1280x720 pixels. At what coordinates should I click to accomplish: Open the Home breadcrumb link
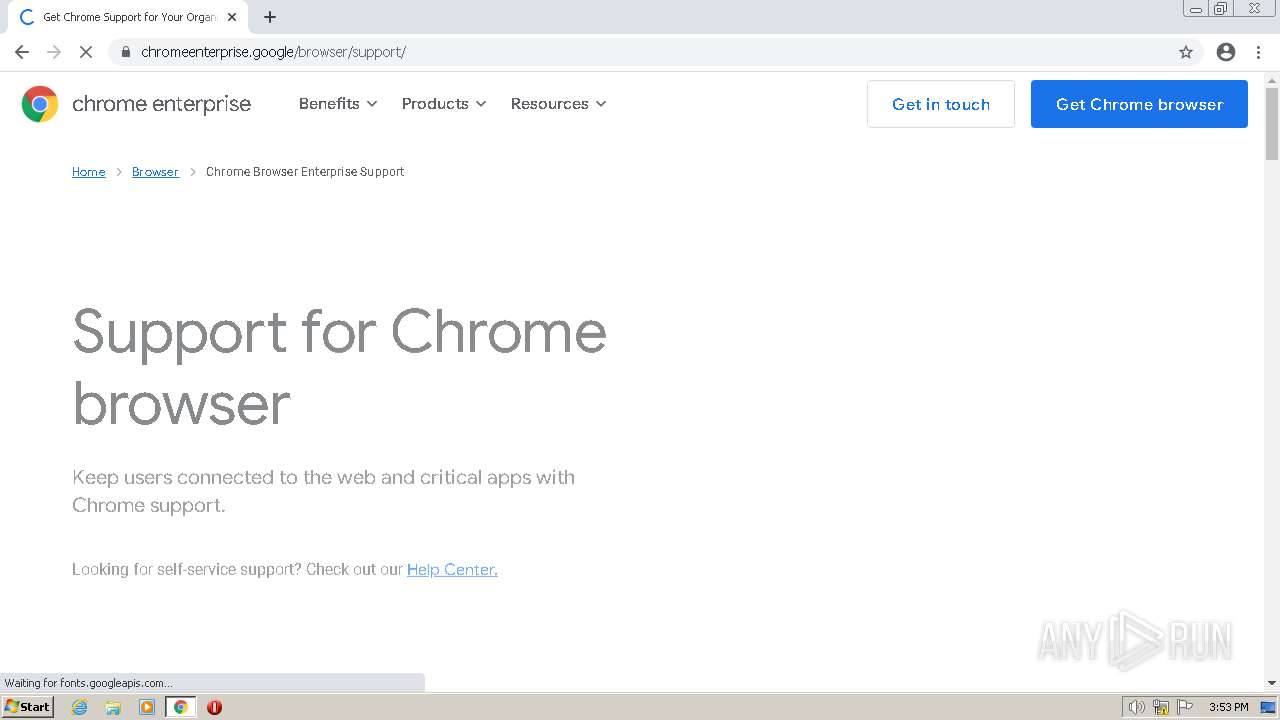pos(89,172)
